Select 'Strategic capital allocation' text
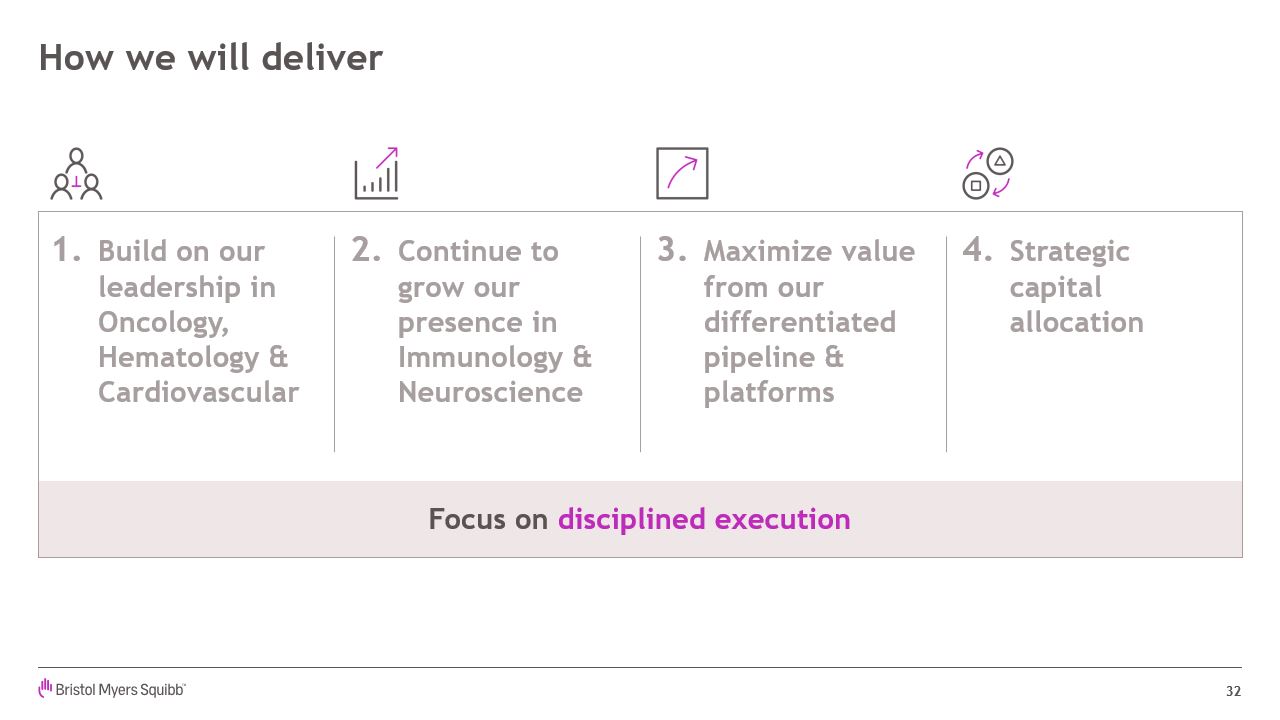The width and height of the screenshot is (1280, 720). [x=1076, y=286]
